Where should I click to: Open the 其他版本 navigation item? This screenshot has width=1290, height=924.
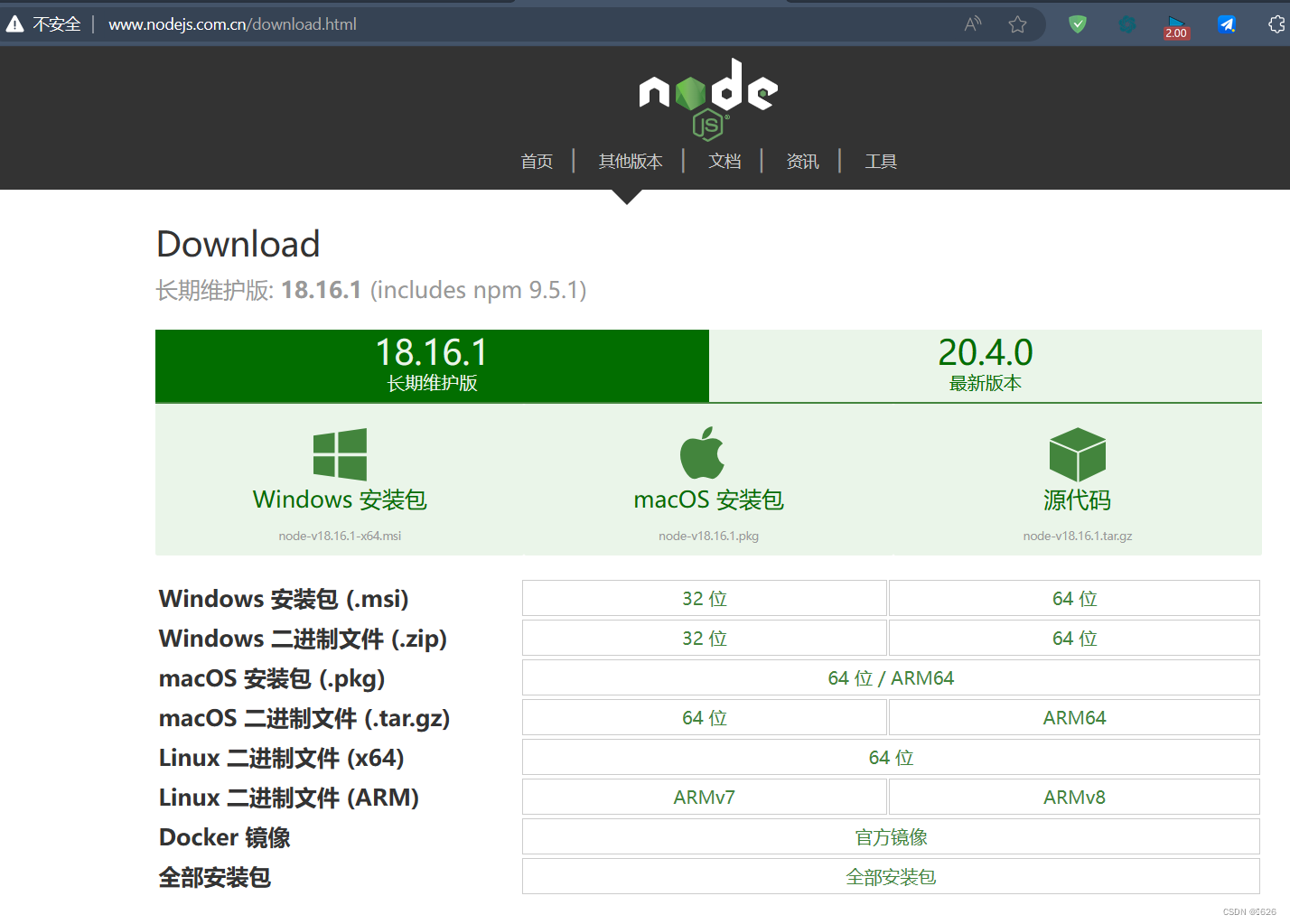click(x=631, y=161)
